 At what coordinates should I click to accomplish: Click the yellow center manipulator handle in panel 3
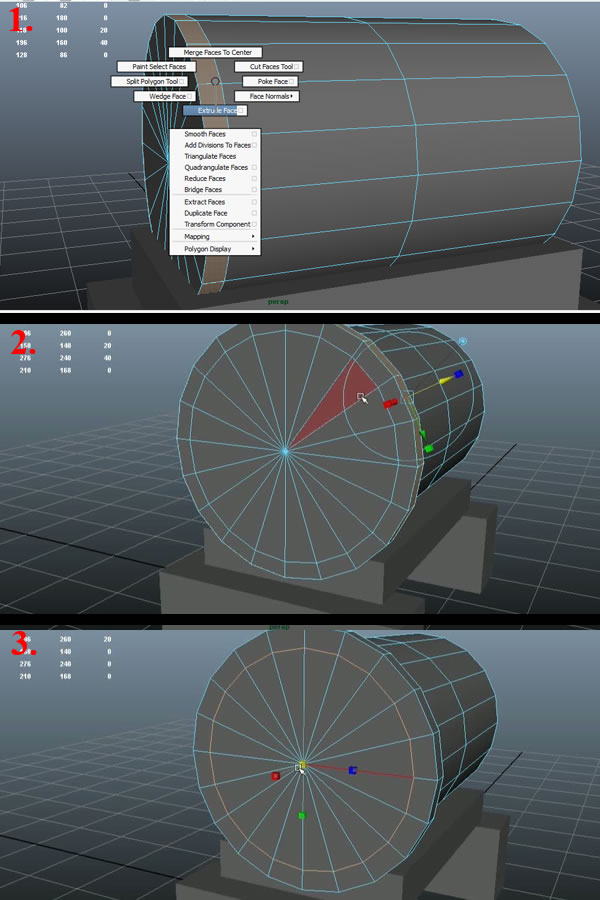tap(301, 766)
